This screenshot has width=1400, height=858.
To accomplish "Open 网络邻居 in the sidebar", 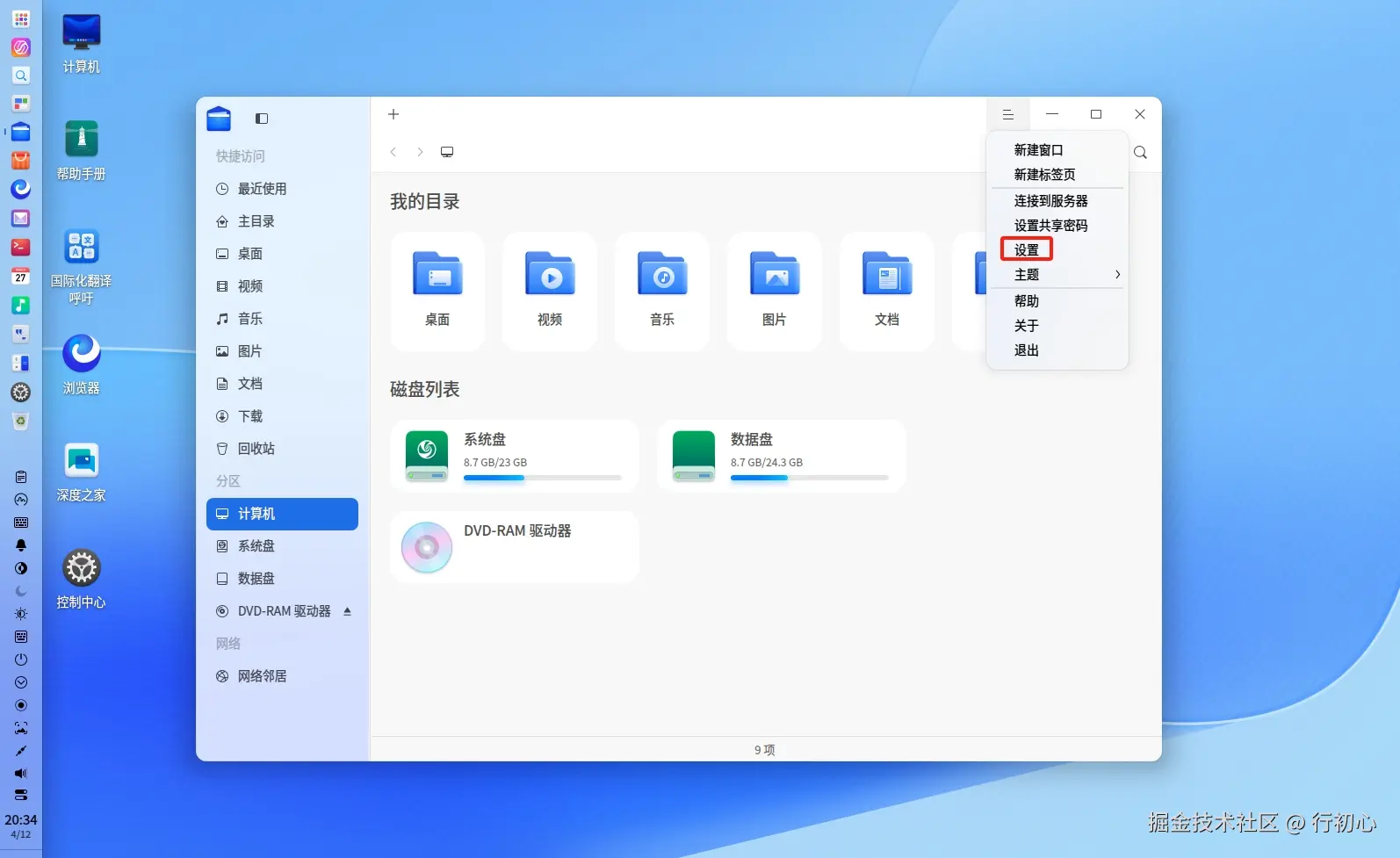I will coord(282,676).
